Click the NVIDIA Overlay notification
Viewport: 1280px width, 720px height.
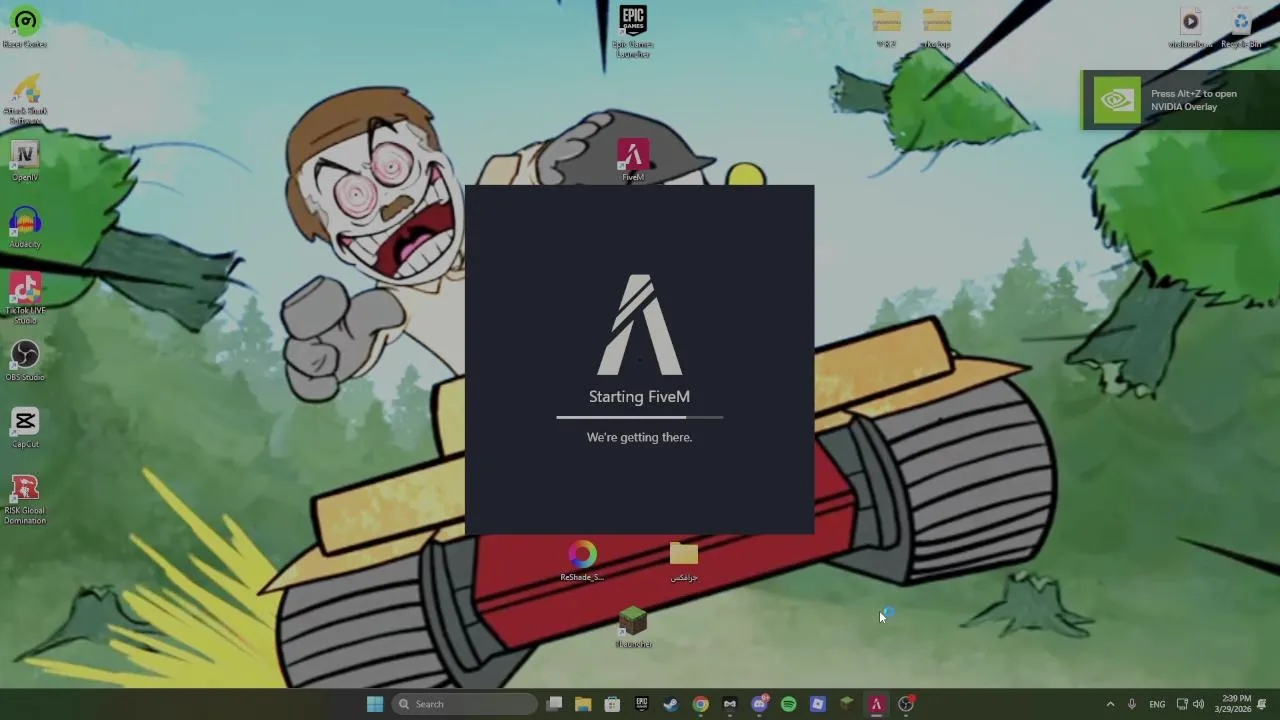tap(1180, 100)
